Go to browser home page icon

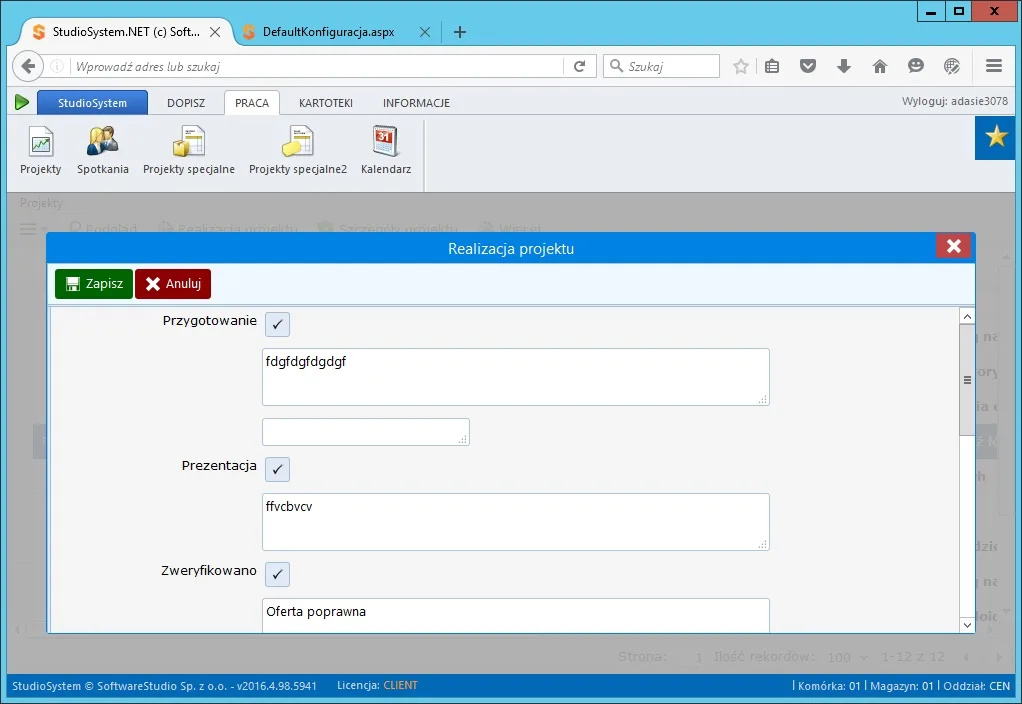tap(880, 66)
